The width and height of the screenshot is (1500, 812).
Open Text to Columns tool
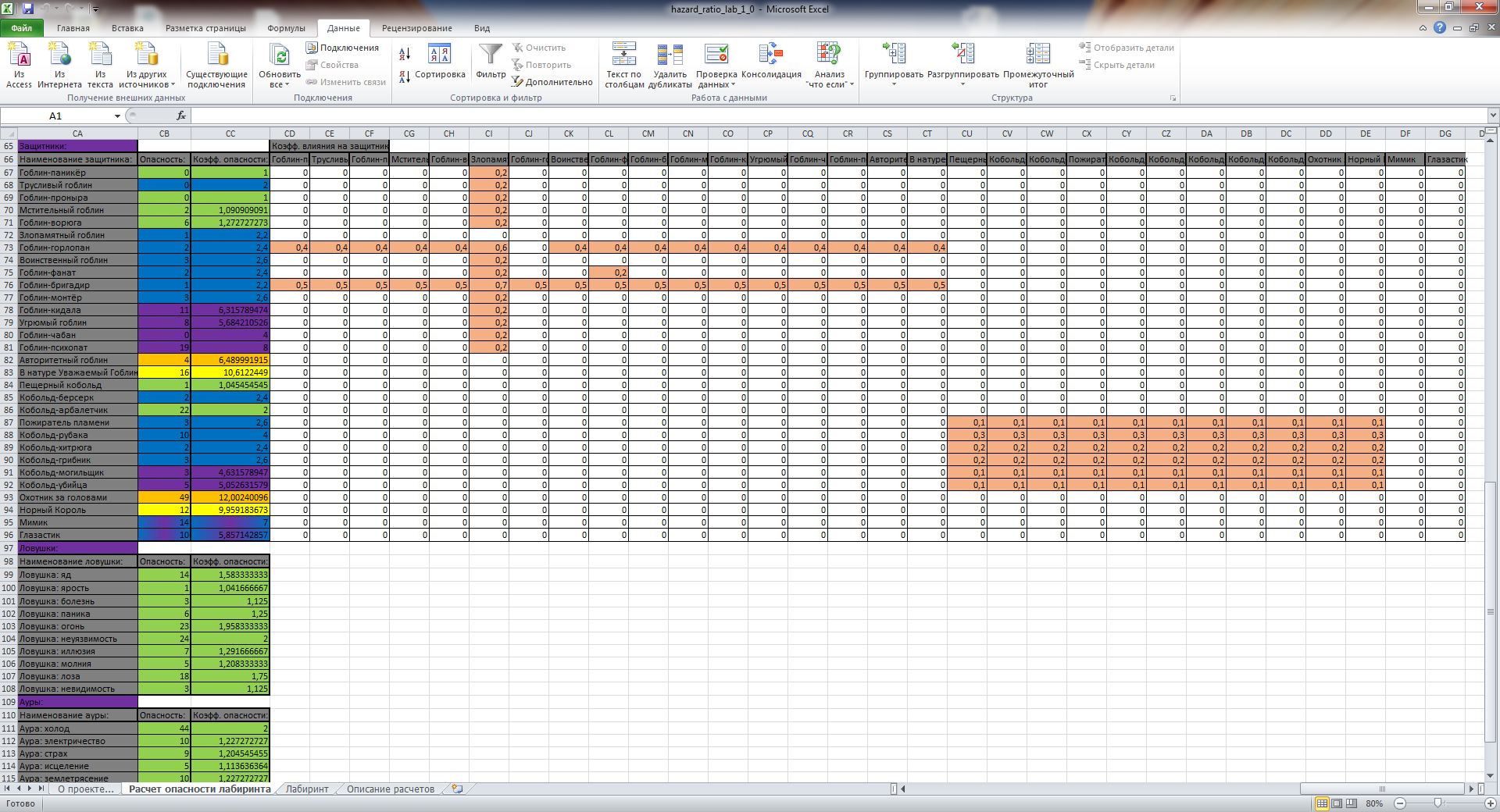[624, 55]
